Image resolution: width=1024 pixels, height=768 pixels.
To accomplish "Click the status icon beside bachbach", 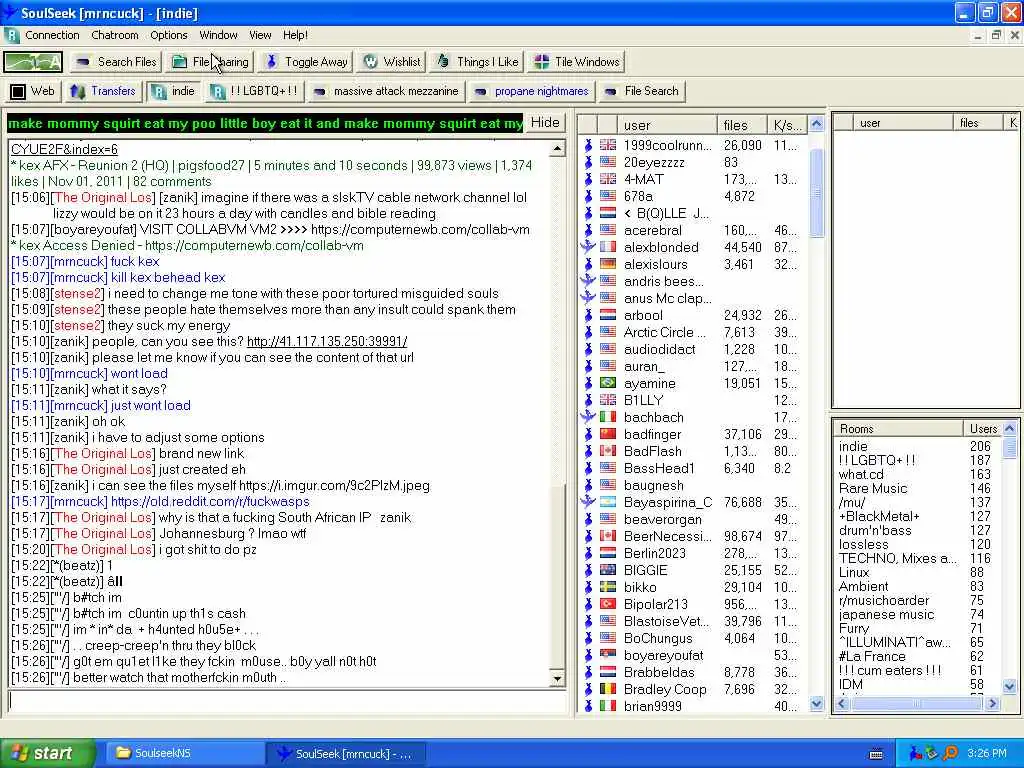I will click(588, 417).
